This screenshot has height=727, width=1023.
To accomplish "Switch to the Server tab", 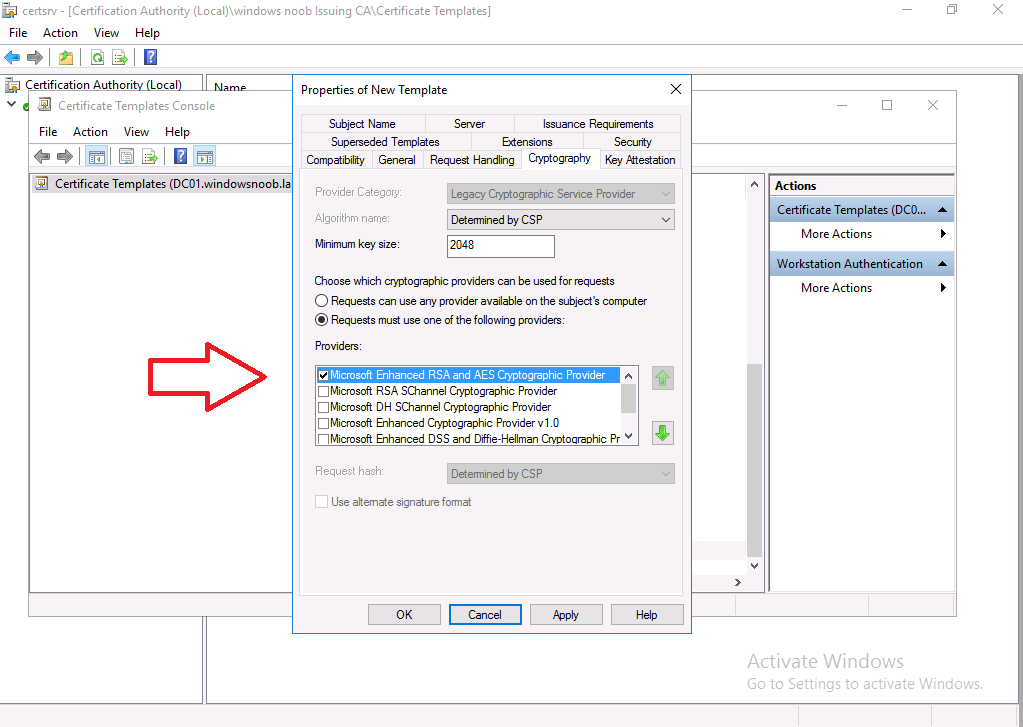I will (x=469, y=124).
